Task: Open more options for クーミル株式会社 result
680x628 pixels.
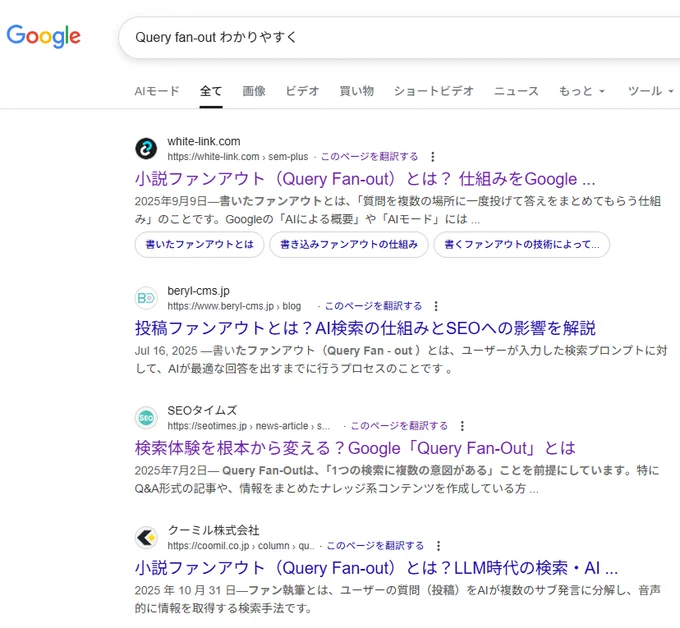Action: point(438,546)
